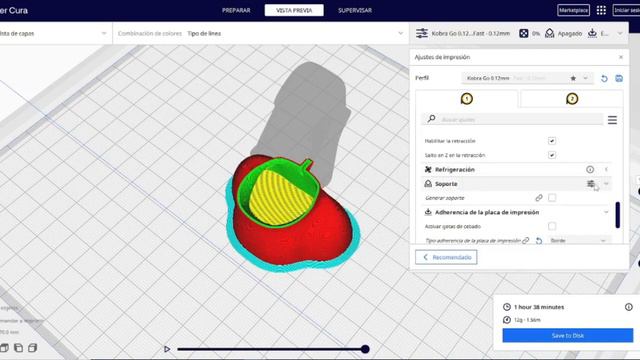640x360 pixels.
Task: Click the Iniciar sesión button
Action: [627, 10]
